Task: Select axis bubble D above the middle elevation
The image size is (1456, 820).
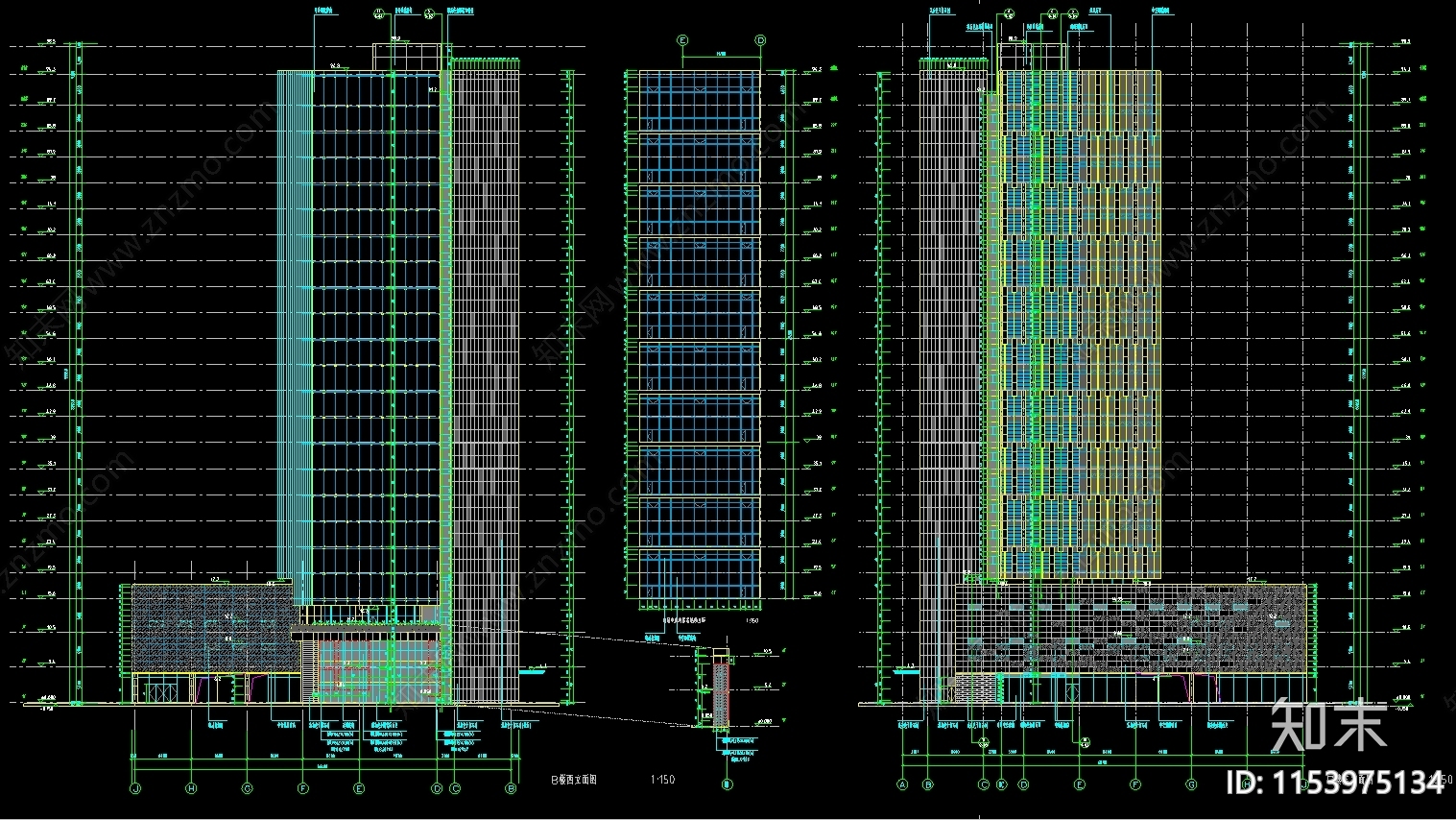Action: tap(760, 40)
